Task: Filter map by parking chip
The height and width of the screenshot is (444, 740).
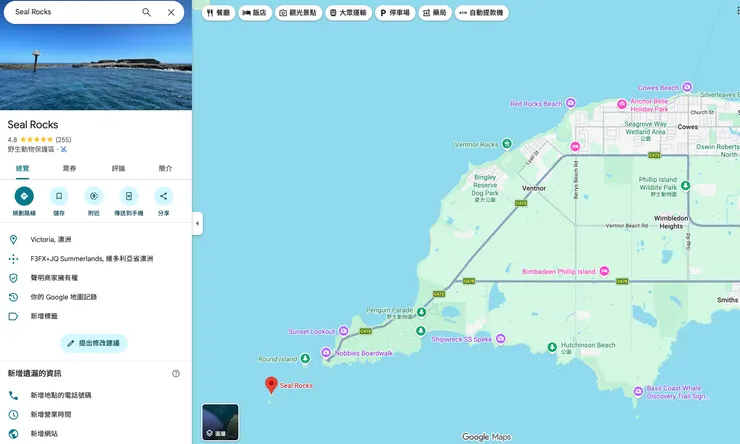Action: pos(395,13)
